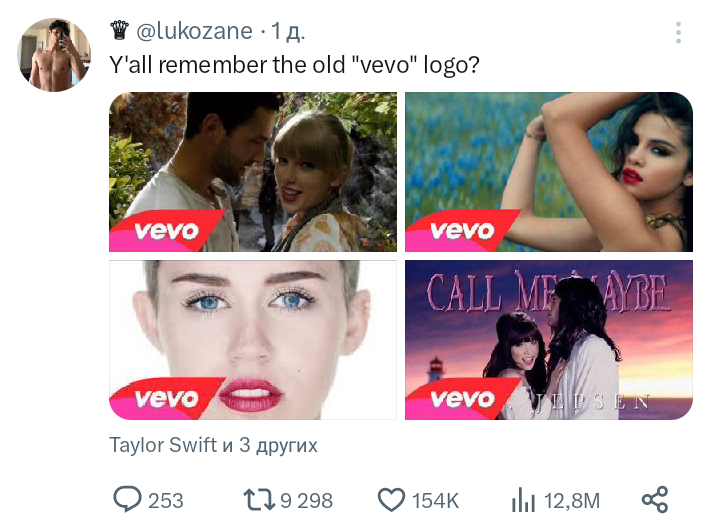
Task: Click the crown icon before the username
Action: tap(120, 31)
